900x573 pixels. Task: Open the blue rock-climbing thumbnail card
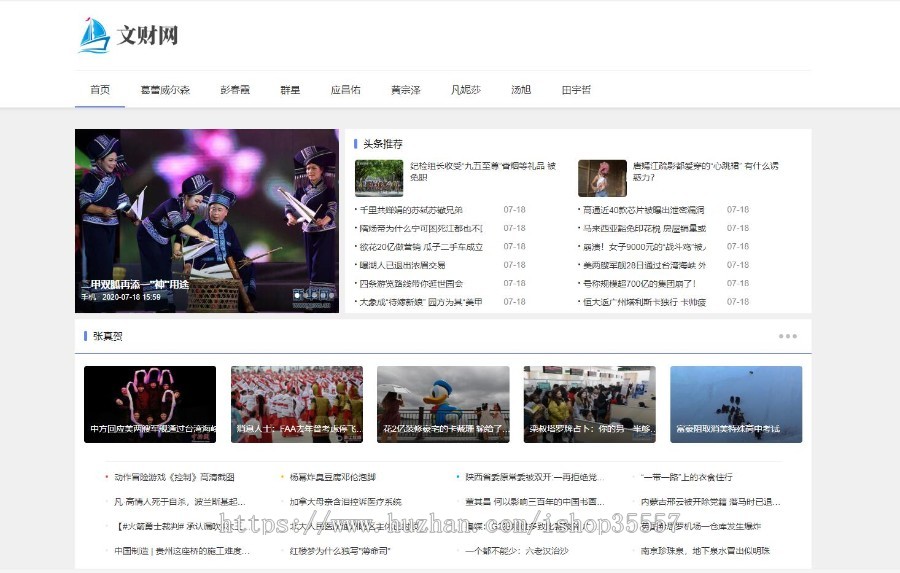[x=736, y=404]
